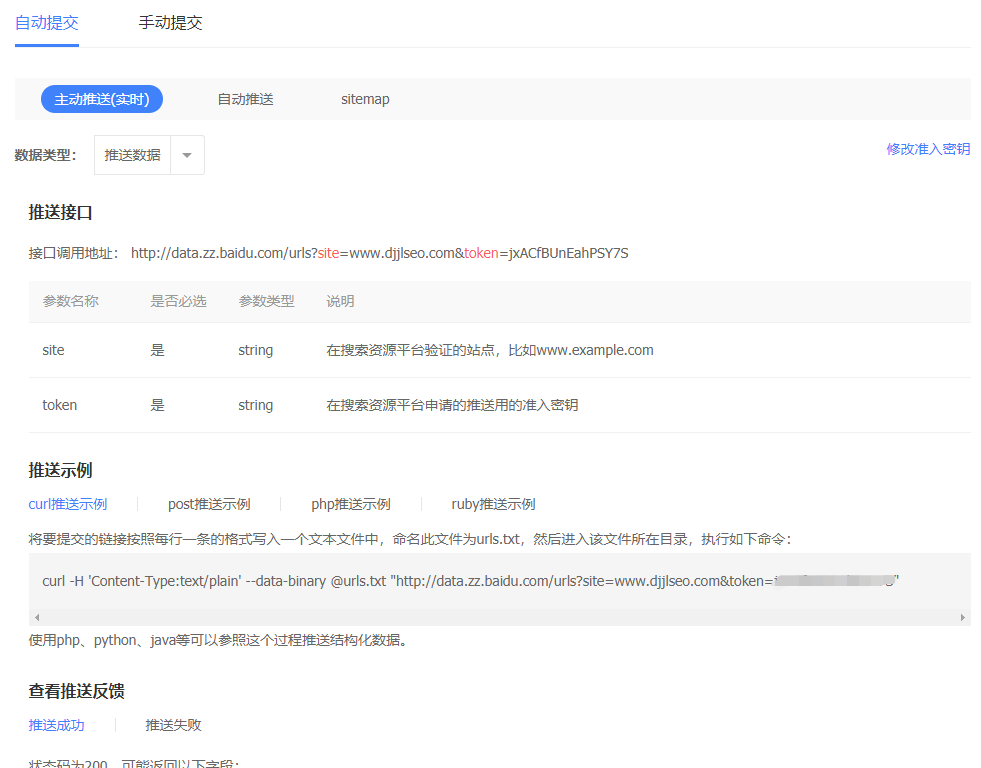
Task: Click the curl command text in code box
Action: (400, 581)
